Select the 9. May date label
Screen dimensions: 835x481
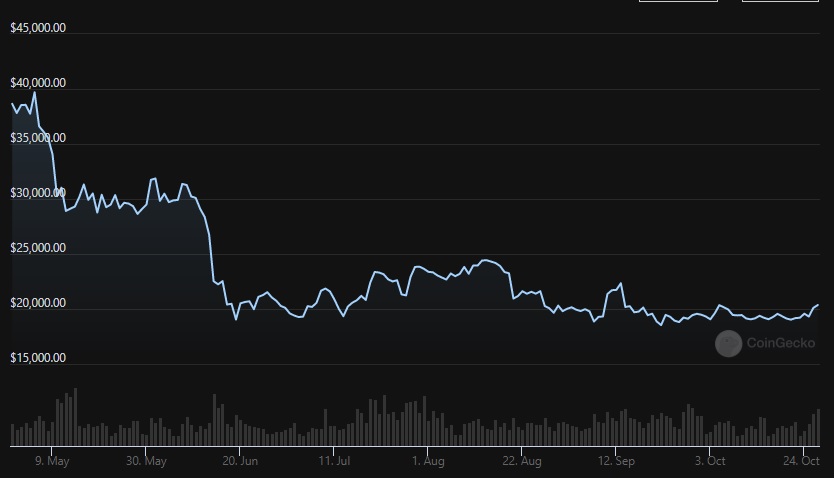click(52, 461)
